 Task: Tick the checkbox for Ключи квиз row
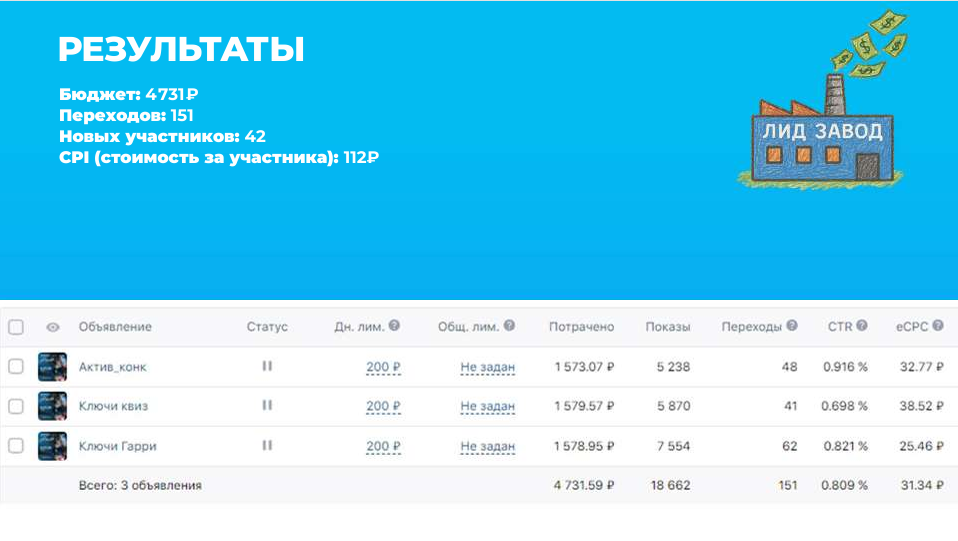click(16, 407)
